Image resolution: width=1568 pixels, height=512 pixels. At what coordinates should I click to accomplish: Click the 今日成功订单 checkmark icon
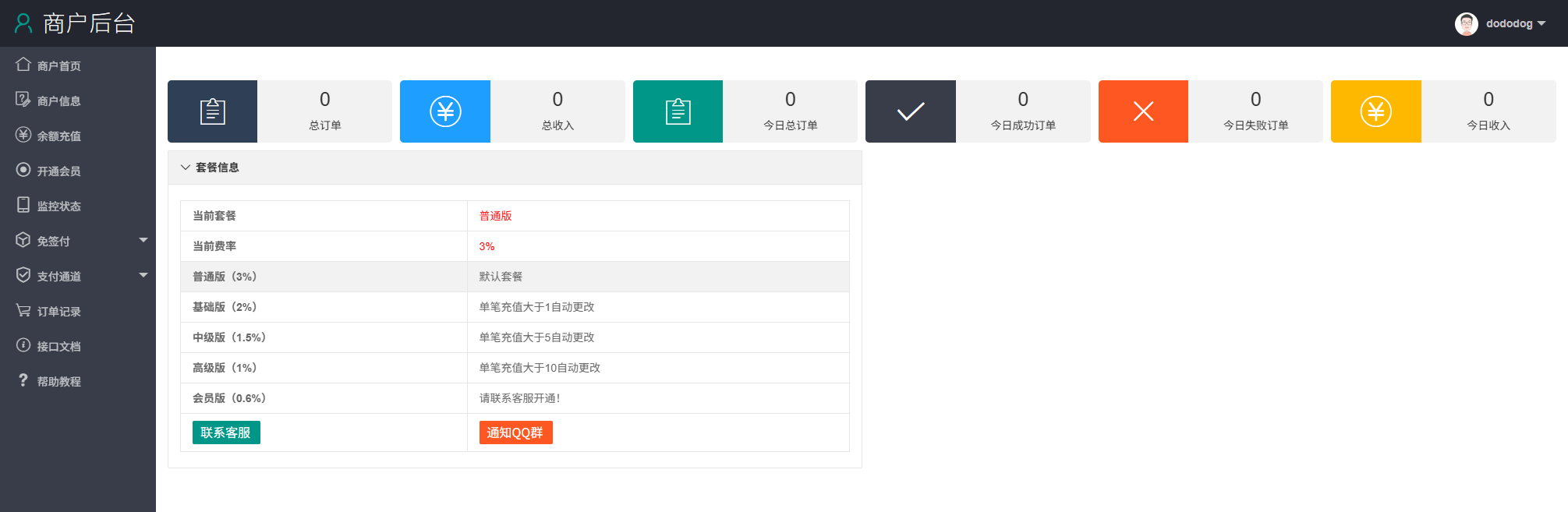910,111
